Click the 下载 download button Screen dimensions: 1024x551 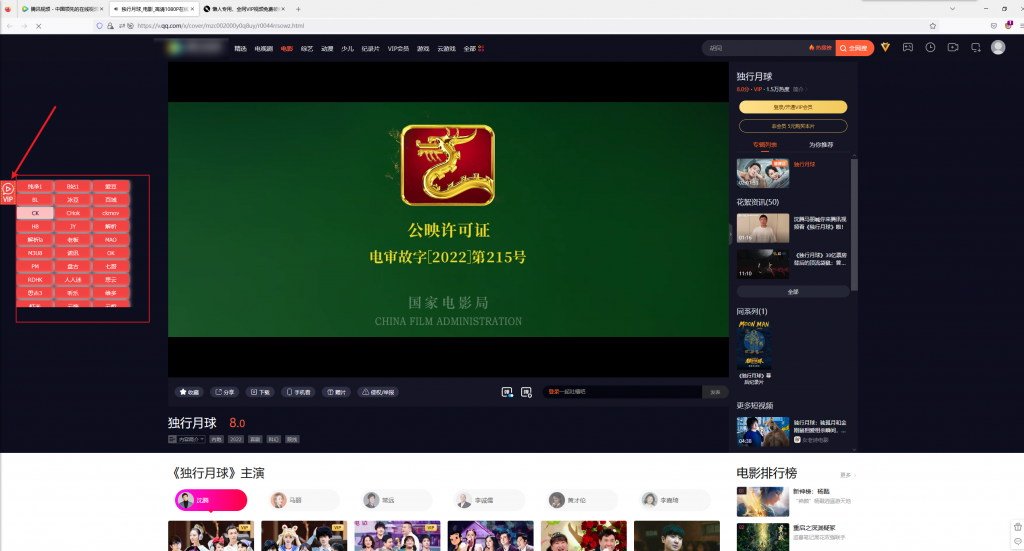[x=261, y=392]
